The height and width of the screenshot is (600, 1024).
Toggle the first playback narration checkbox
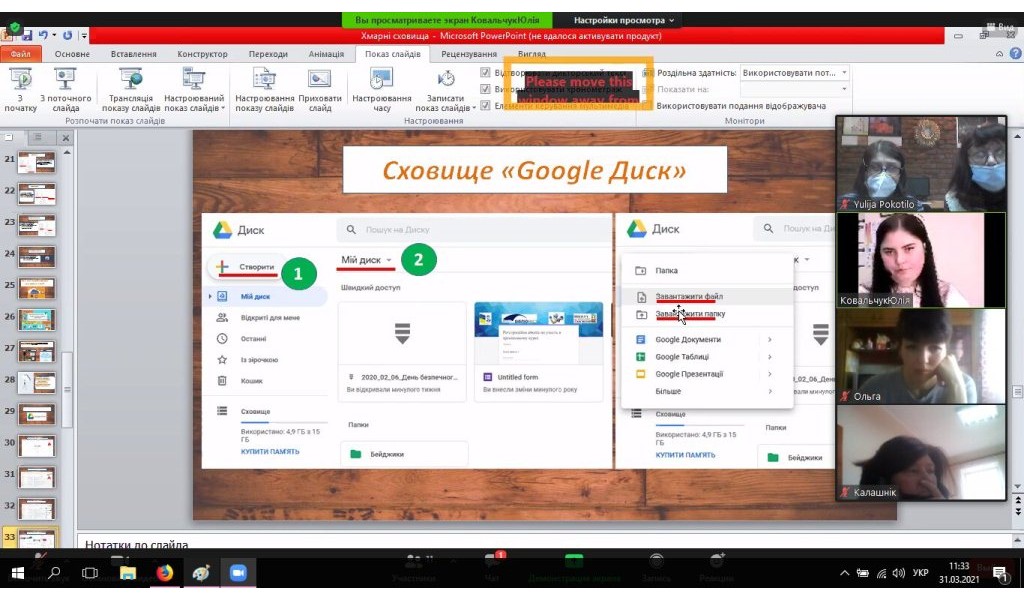pos(485,73)
